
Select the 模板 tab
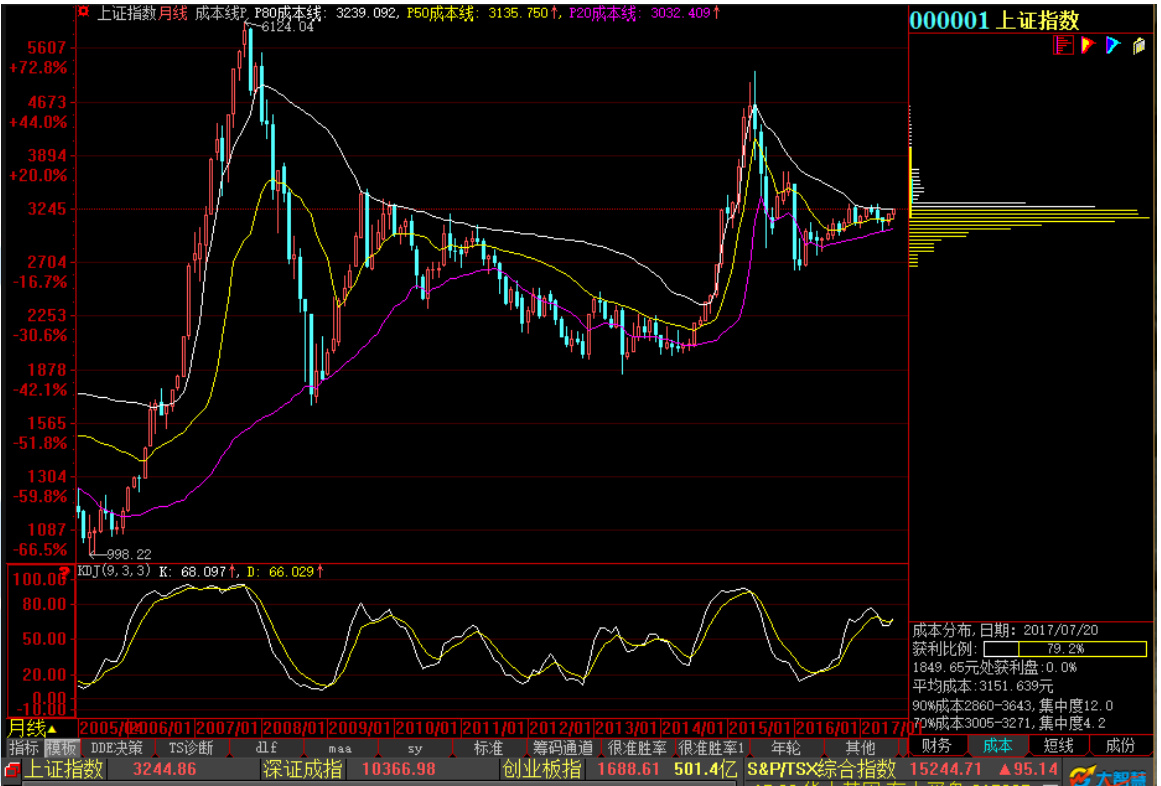coord(61,748)
